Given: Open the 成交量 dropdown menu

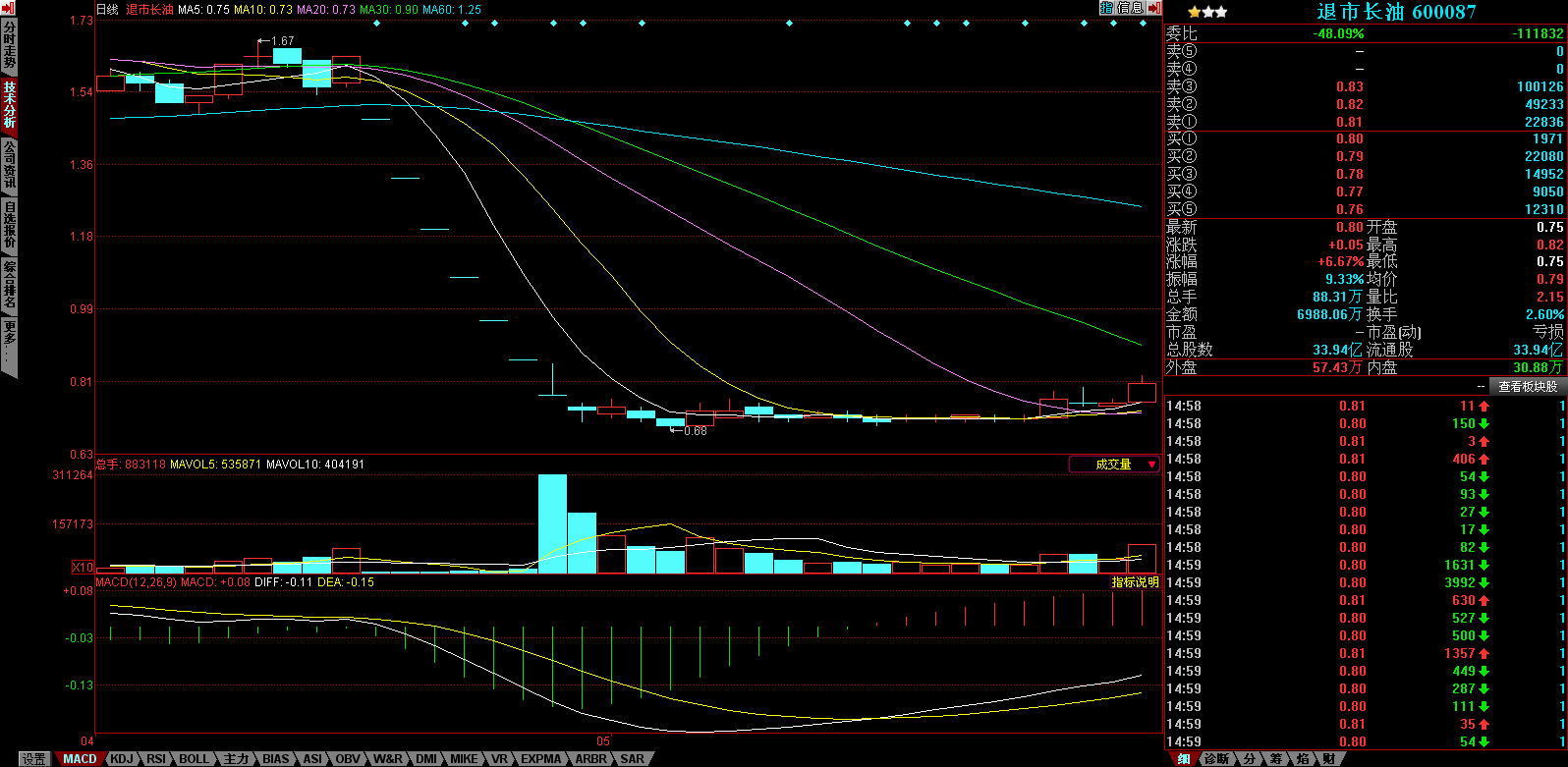Looking at the screenshot, I should pyautogui.click(x=1114, y=465).
